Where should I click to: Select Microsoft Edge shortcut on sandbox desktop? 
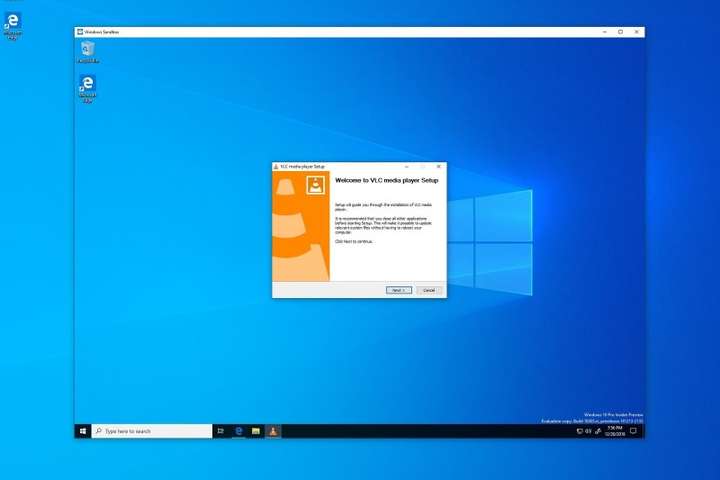(x=87, y=87)
